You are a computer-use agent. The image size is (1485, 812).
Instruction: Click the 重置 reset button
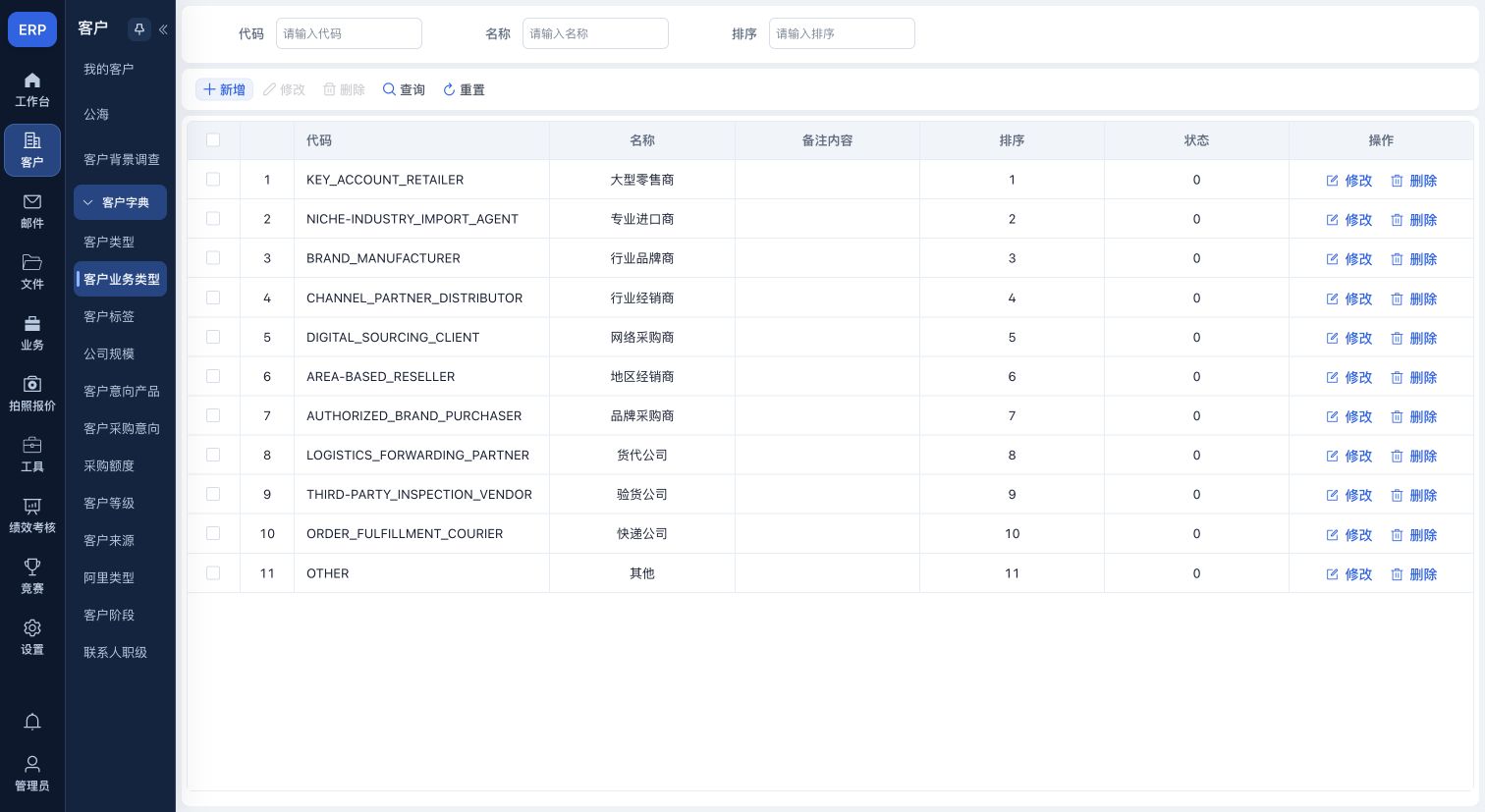click(464, 89)
